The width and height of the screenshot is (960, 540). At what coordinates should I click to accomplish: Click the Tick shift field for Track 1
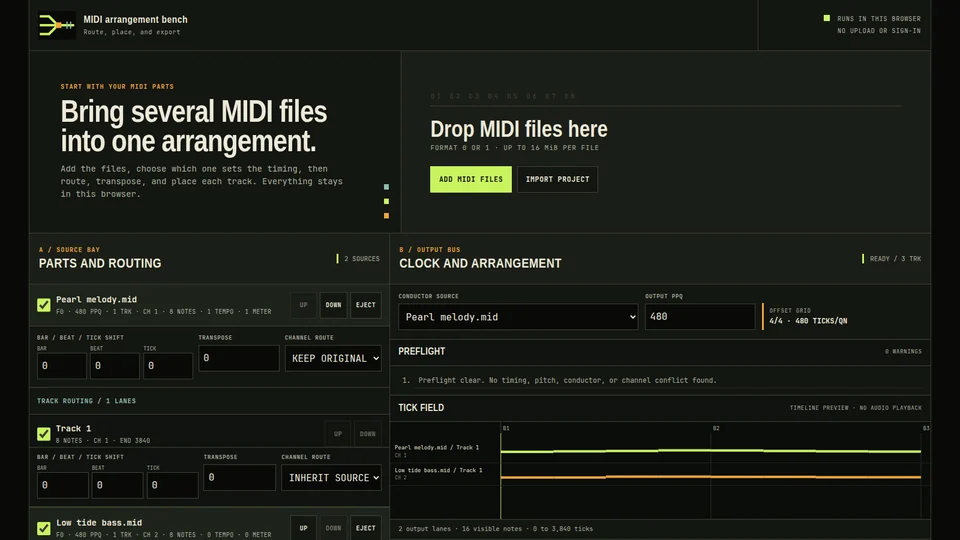pyautogui.click(x=173, y=485)
